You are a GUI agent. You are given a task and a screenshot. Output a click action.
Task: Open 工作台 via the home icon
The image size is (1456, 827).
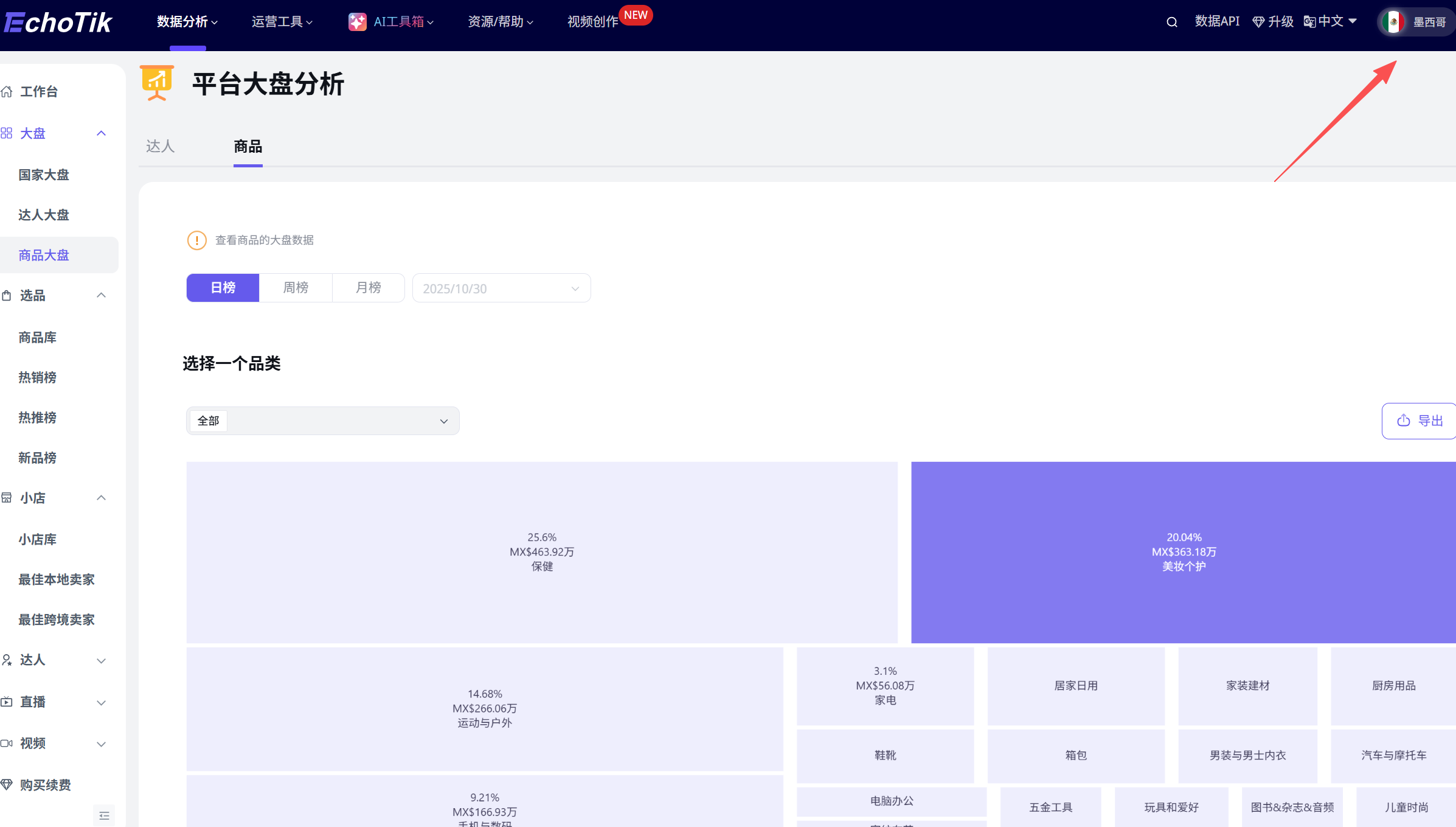click(7, 91)
